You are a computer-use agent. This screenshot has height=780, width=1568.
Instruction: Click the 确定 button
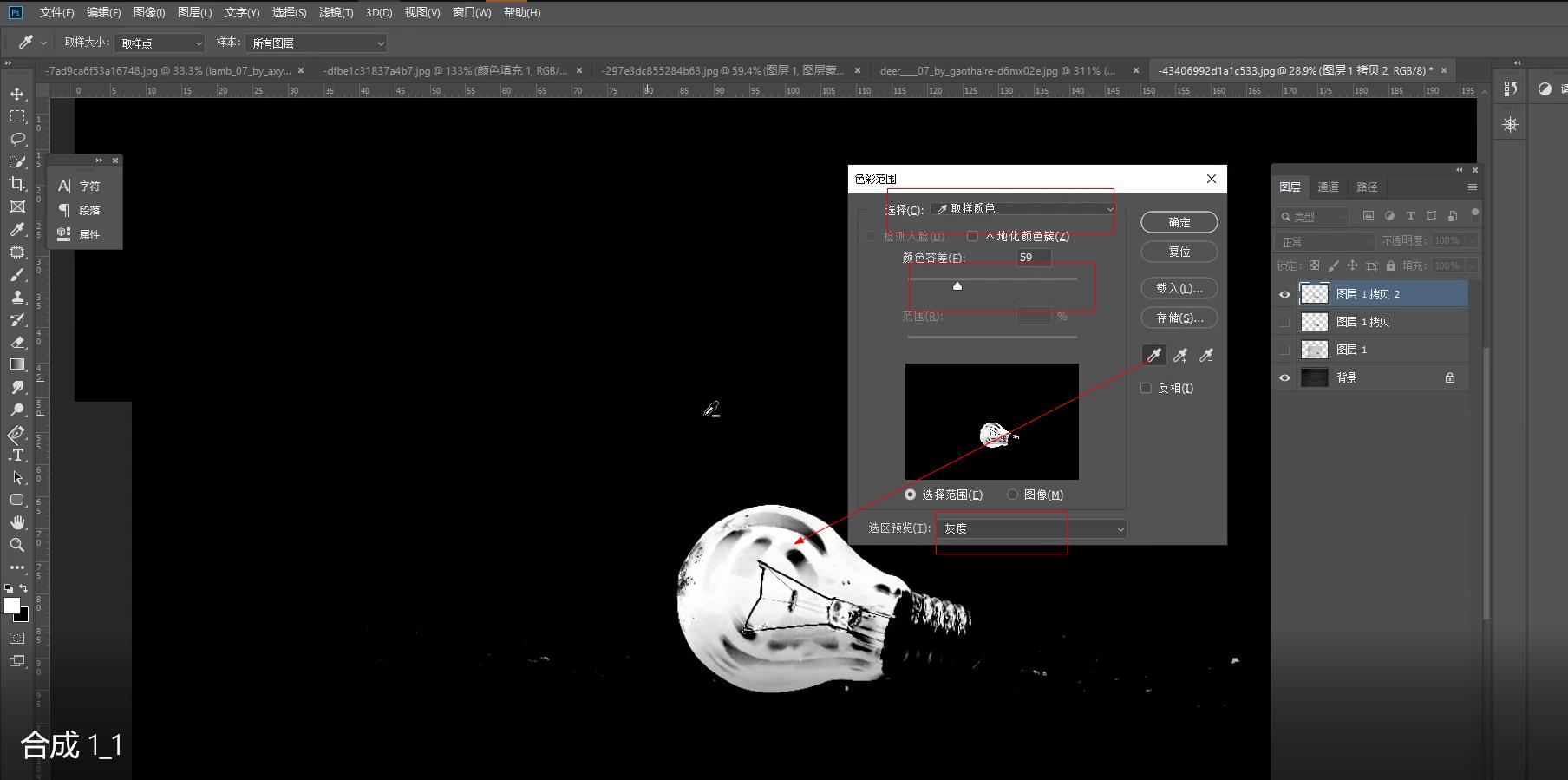[1179, 222]
